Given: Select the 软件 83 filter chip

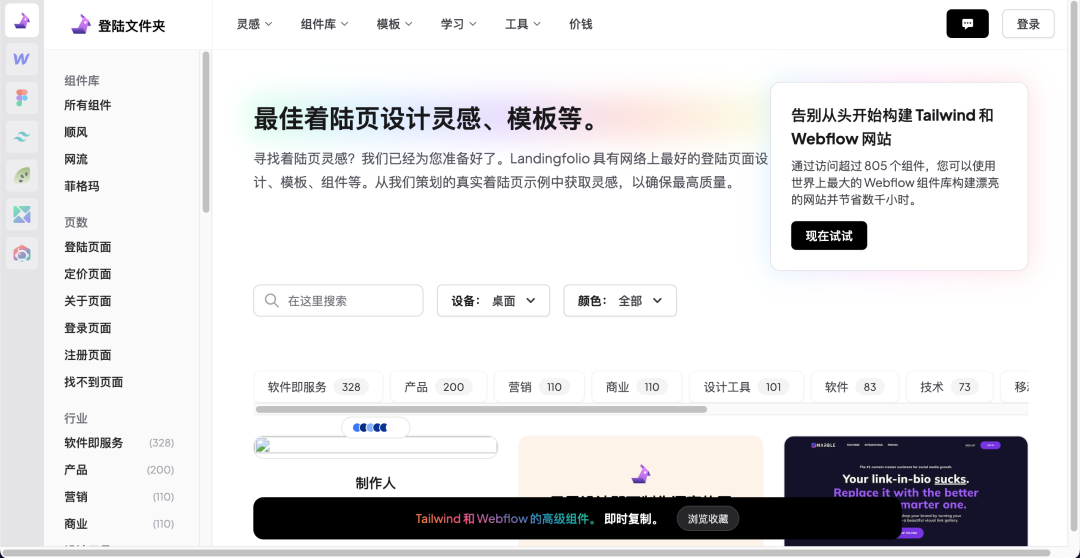Looking at the screenshot, I should tap(855, 386).
